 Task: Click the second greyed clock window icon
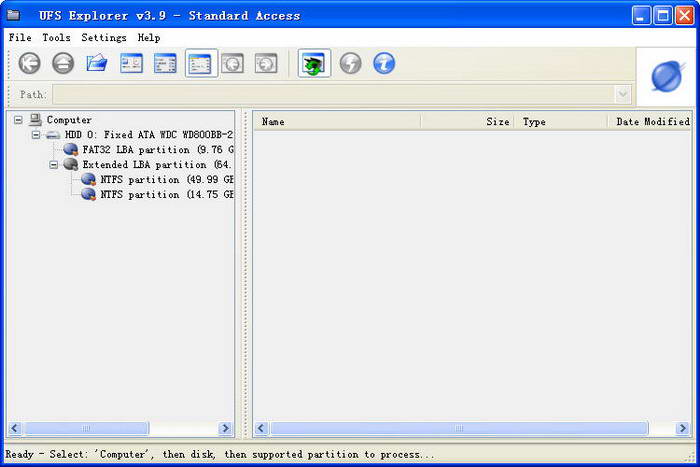(x=266, y=63)
